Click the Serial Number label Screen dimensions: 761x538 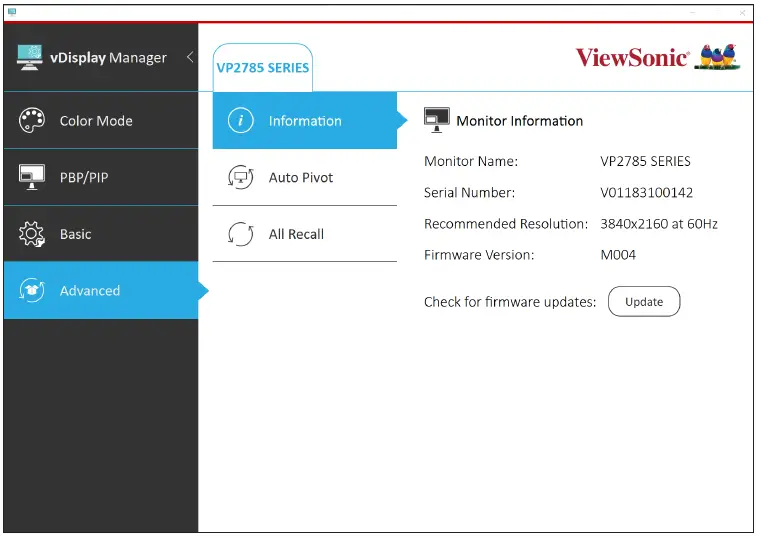pyautogui.click(x=469, y=193)
